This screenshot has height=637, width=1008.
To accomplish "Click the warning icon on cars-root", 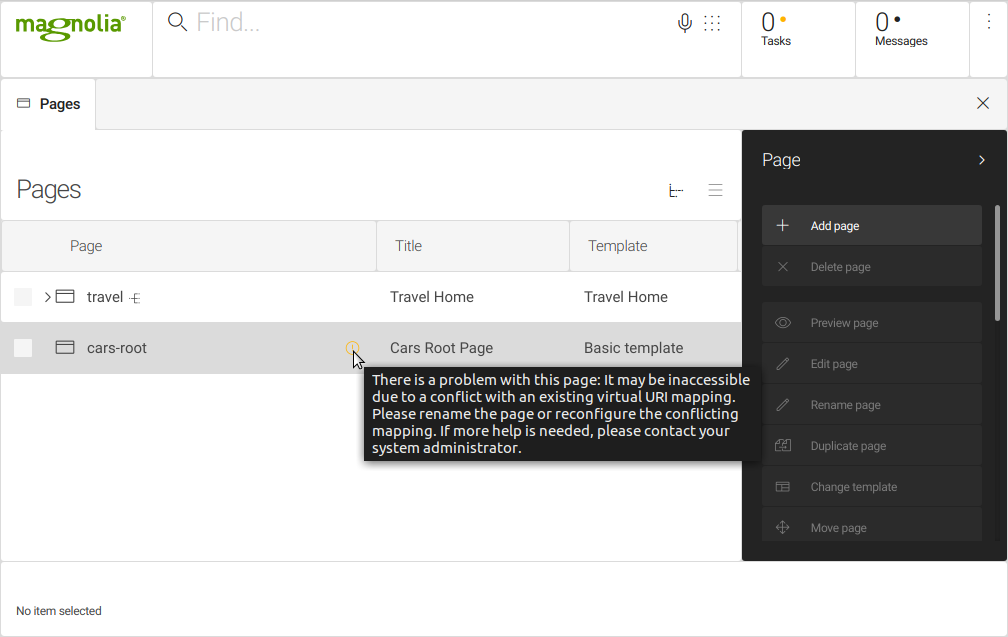I will [352, 348].
